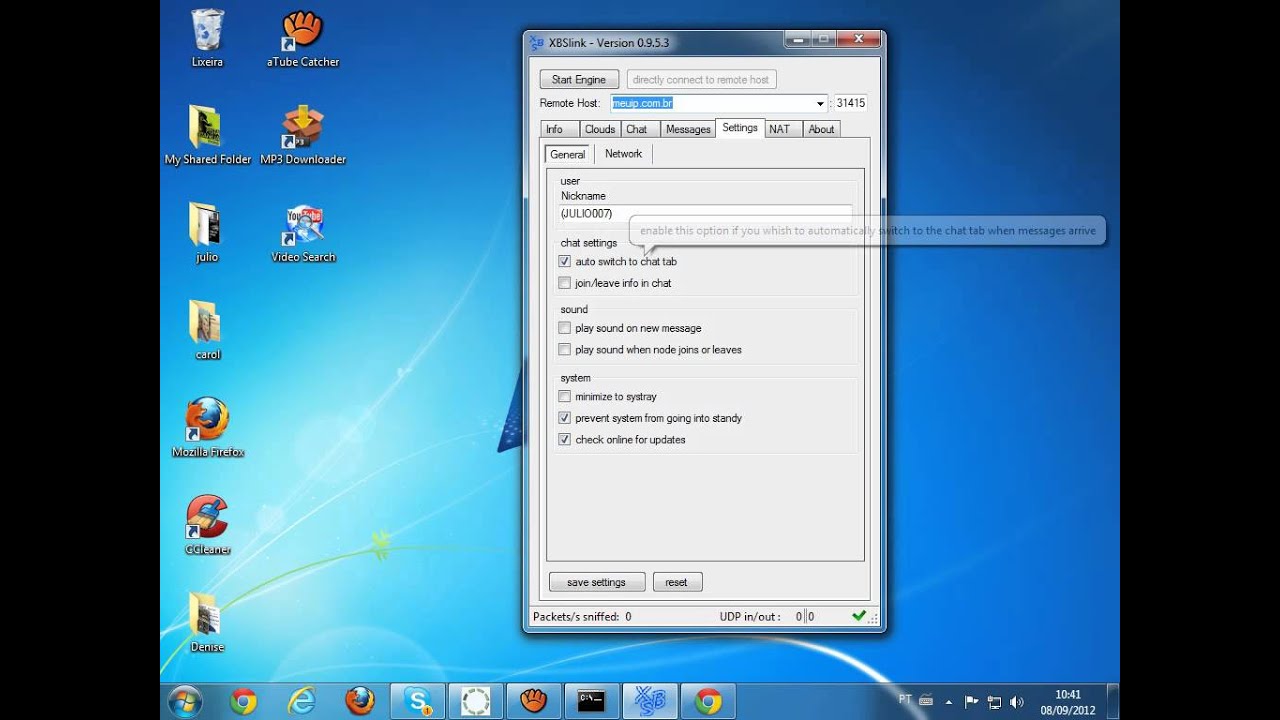The image size is (1280, 720).
Task: Open Internet Explorer in taskbar
Action: (x=301, y=701)
